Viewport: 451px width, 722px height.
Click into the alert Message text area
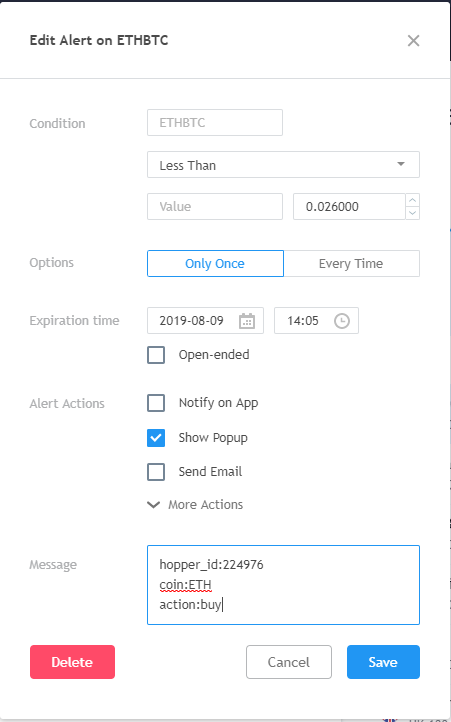(x=283, y=585)
